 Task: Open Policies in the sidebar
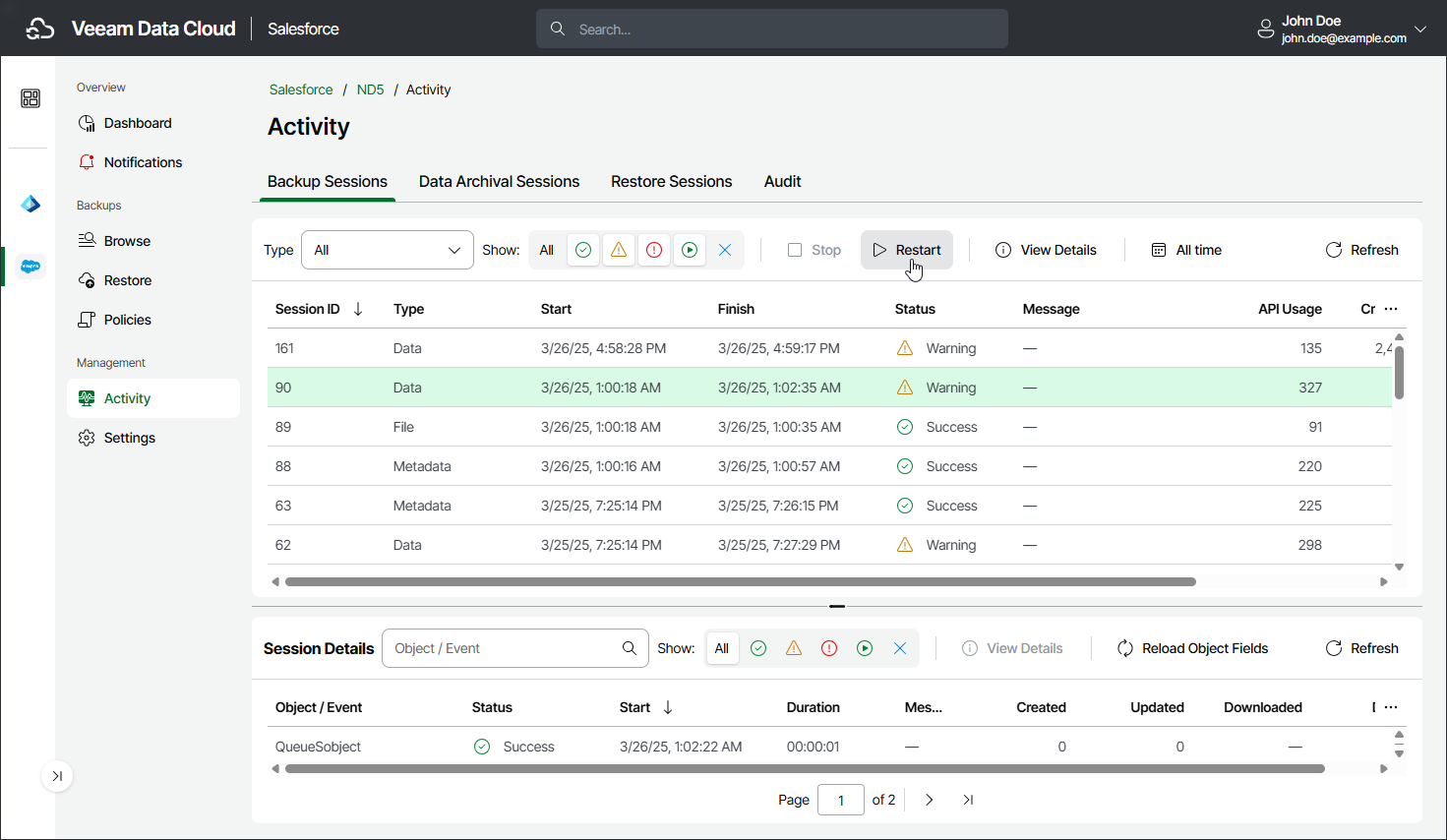pos(153,320)
